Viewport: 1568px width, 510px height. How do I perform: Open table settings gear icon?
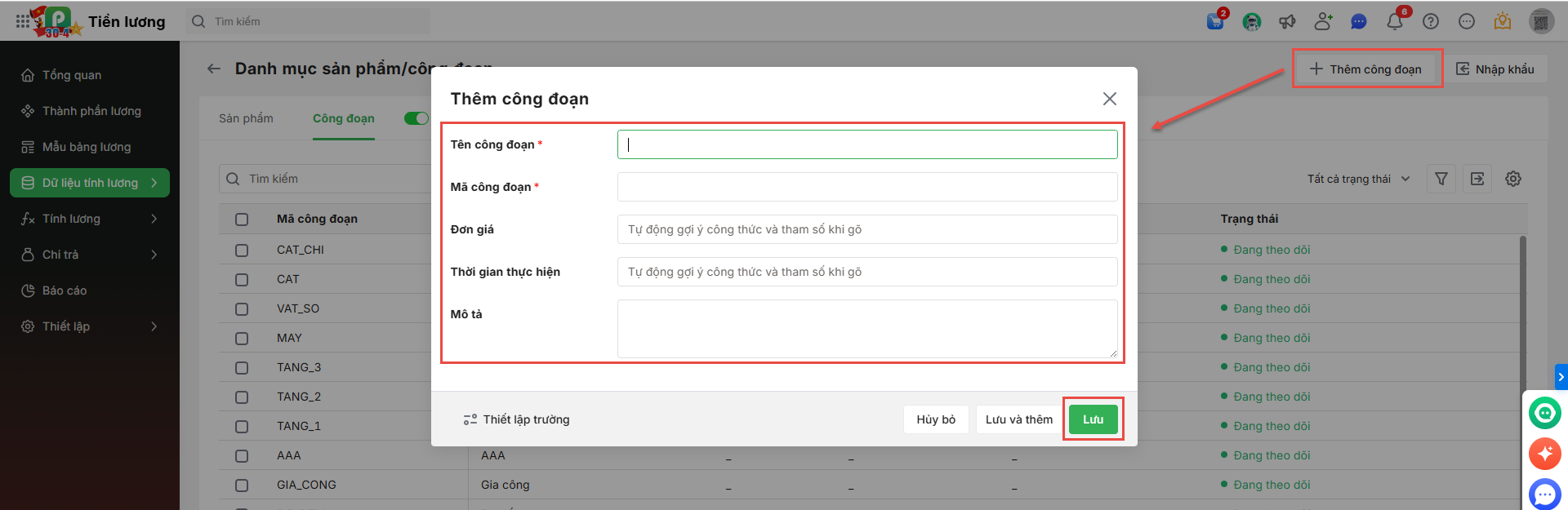coord(1513,179)
